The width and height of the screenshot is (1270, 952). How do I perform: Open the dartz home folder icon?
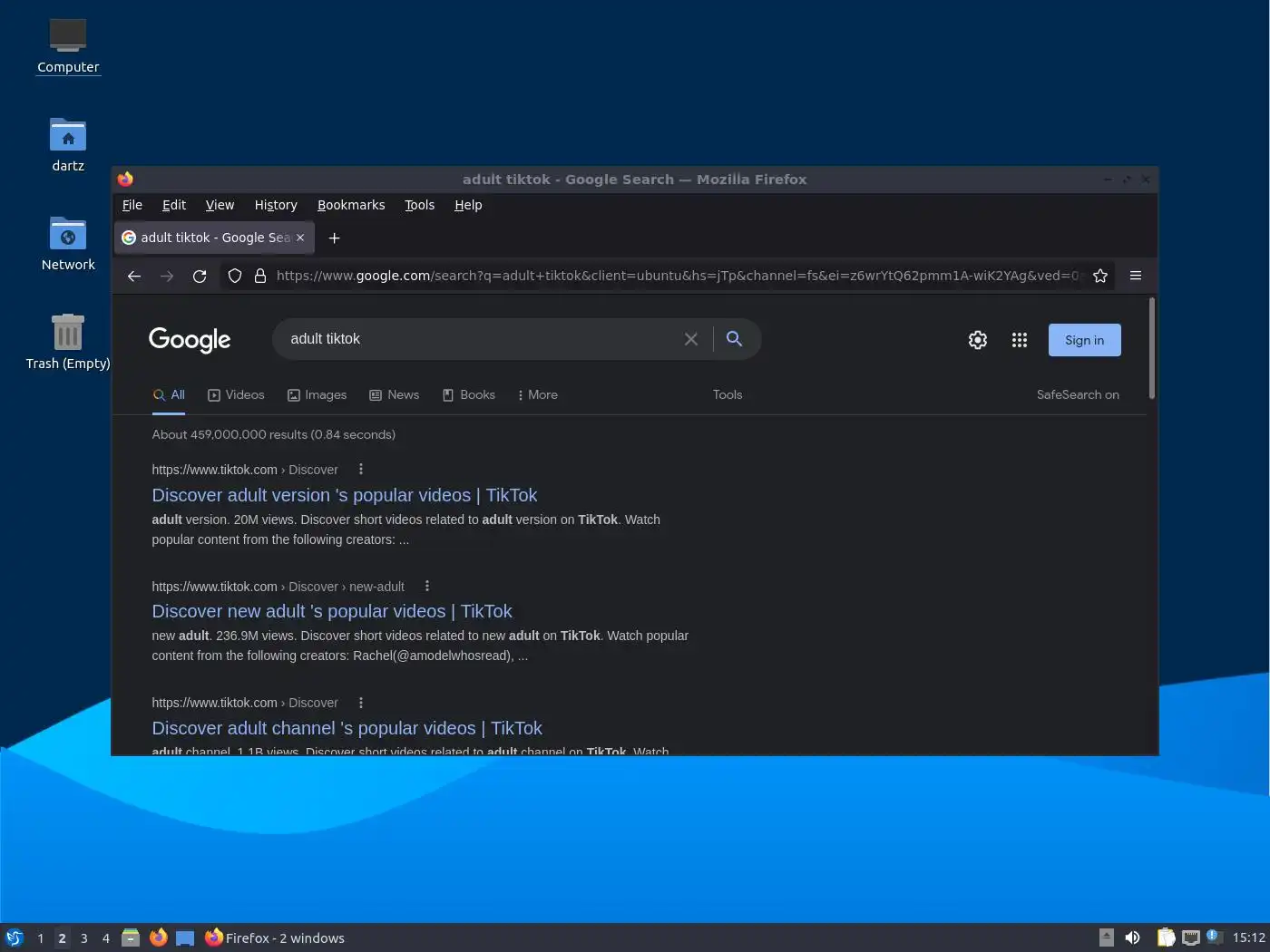pyautogui.click(x=68, y=145)
